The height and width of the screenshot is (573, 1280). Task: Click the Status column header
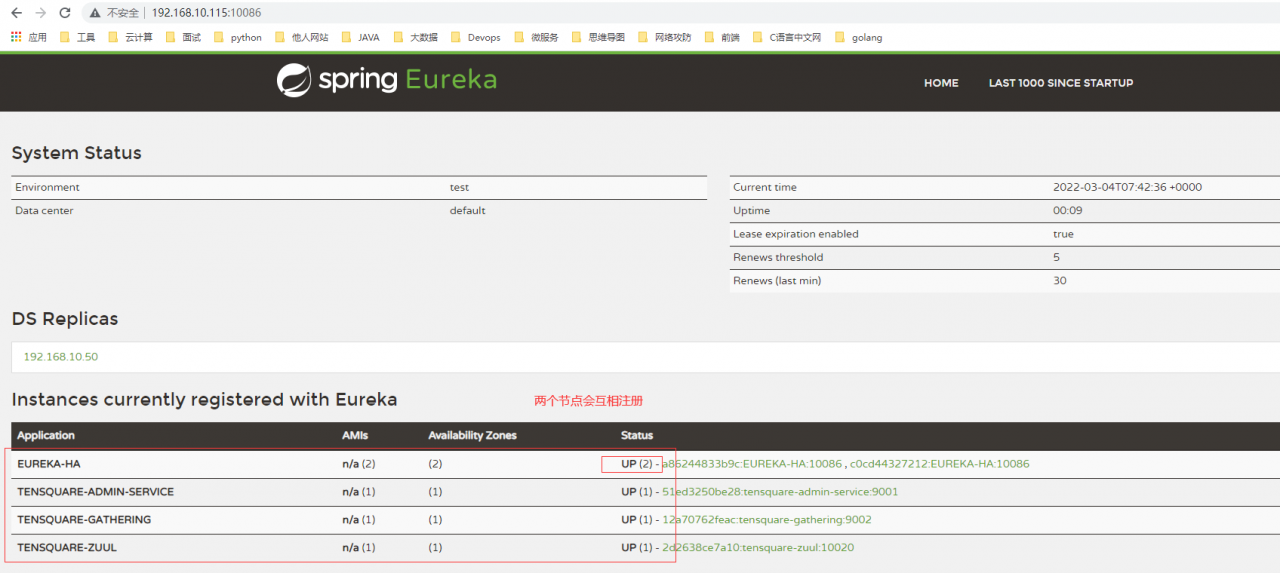coord(637,436)
